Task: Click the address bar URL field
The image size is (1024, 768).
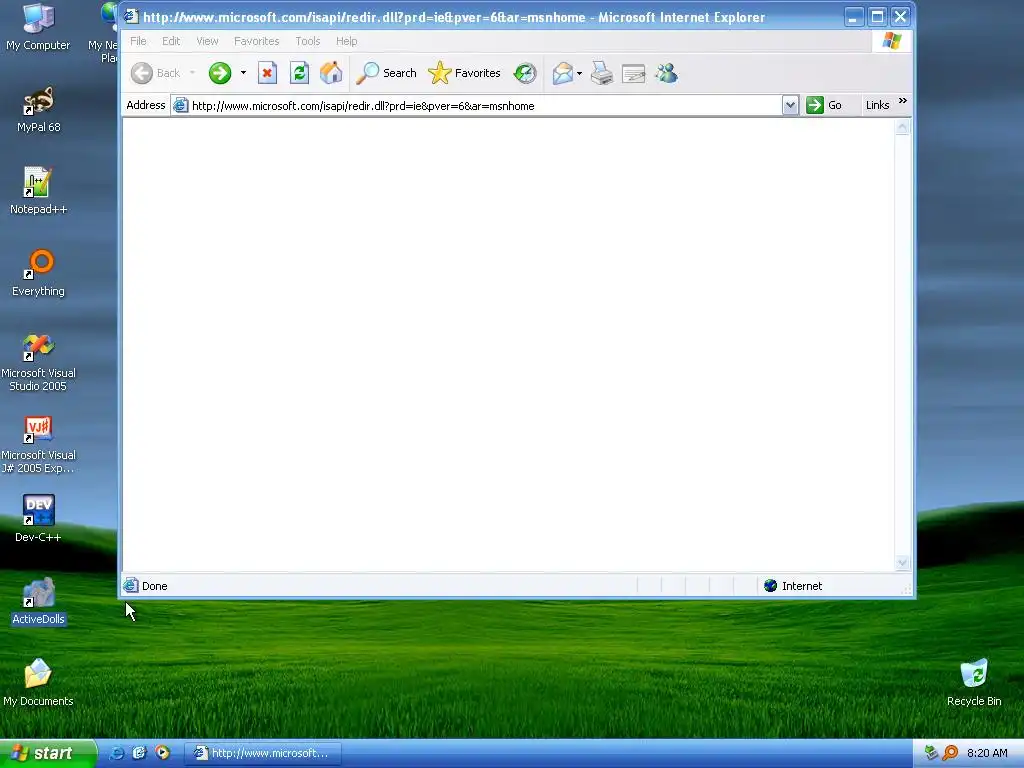Action: coord(477,106)
